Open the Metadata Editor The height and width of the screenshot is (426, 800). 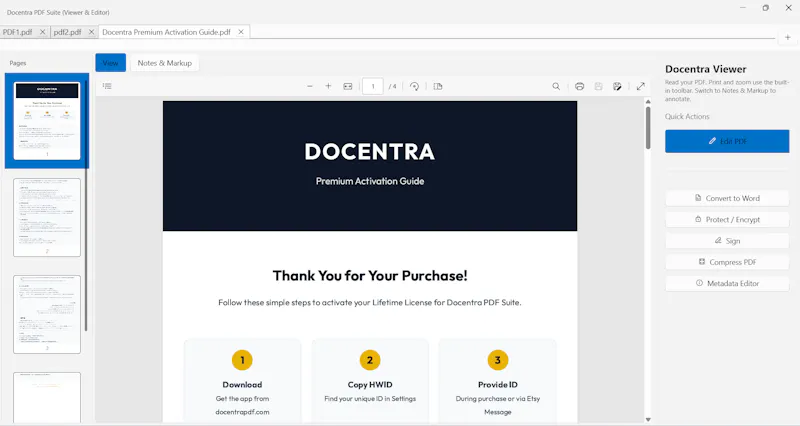click(727, 283)
